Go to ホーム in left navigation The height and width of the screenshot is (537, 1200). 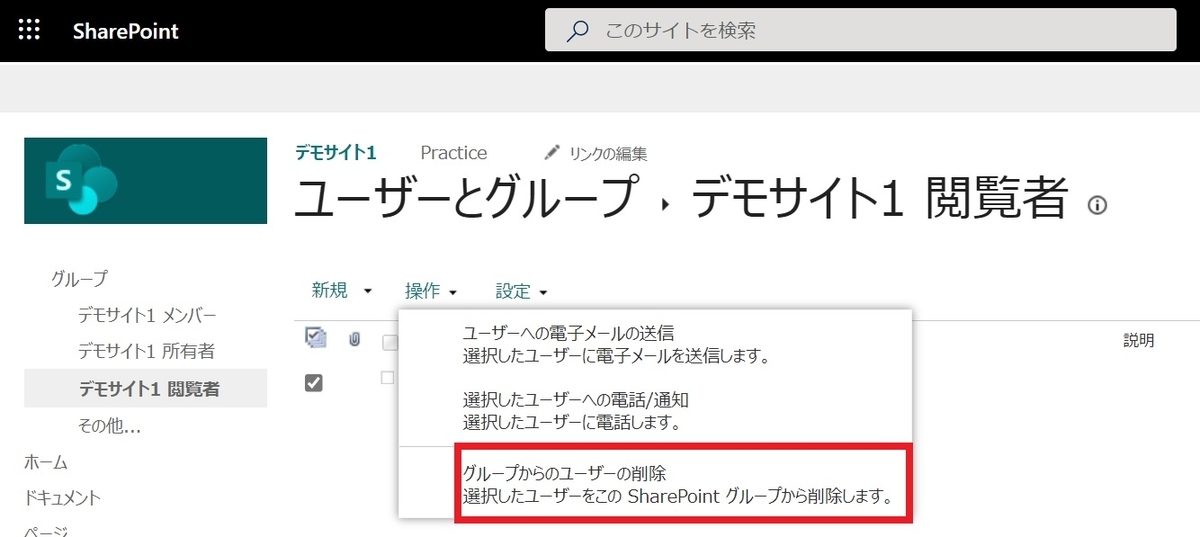click(x=46, y=462)
